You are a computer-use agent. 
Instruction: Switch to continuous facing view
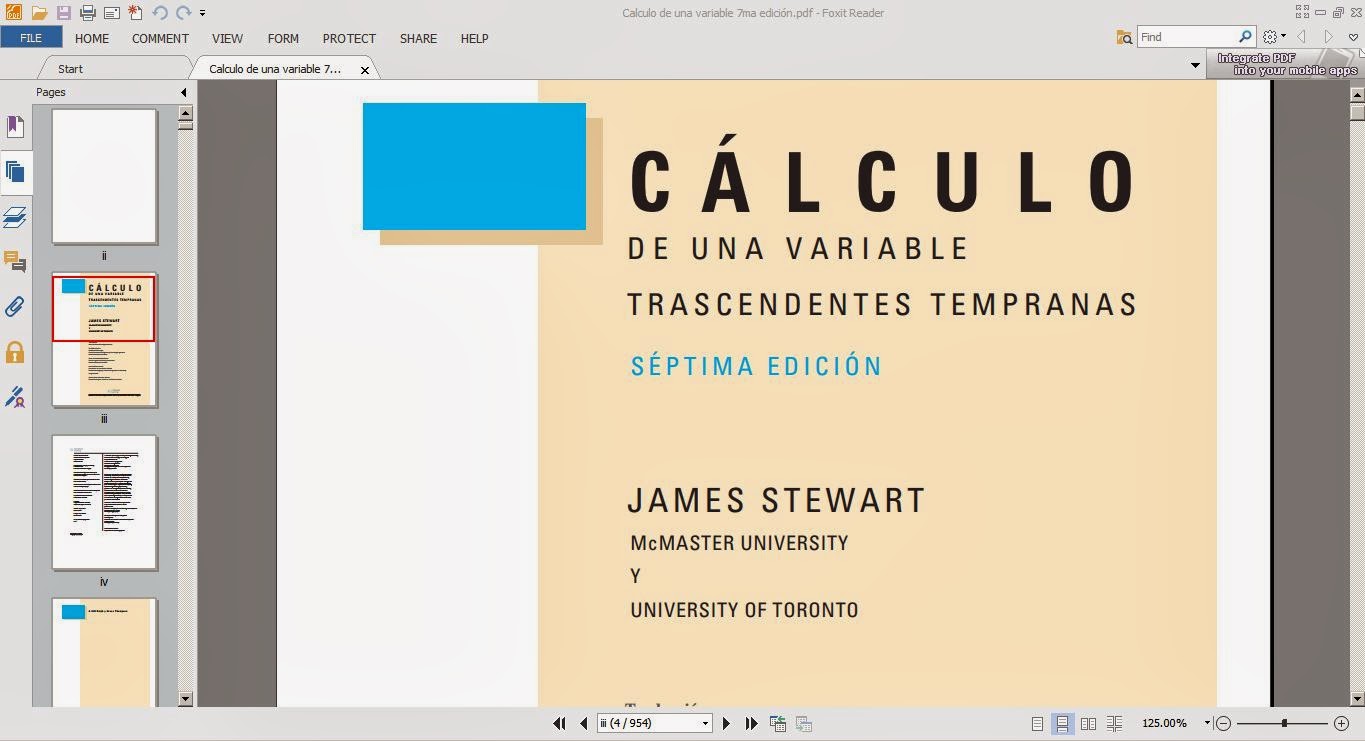1114,723
